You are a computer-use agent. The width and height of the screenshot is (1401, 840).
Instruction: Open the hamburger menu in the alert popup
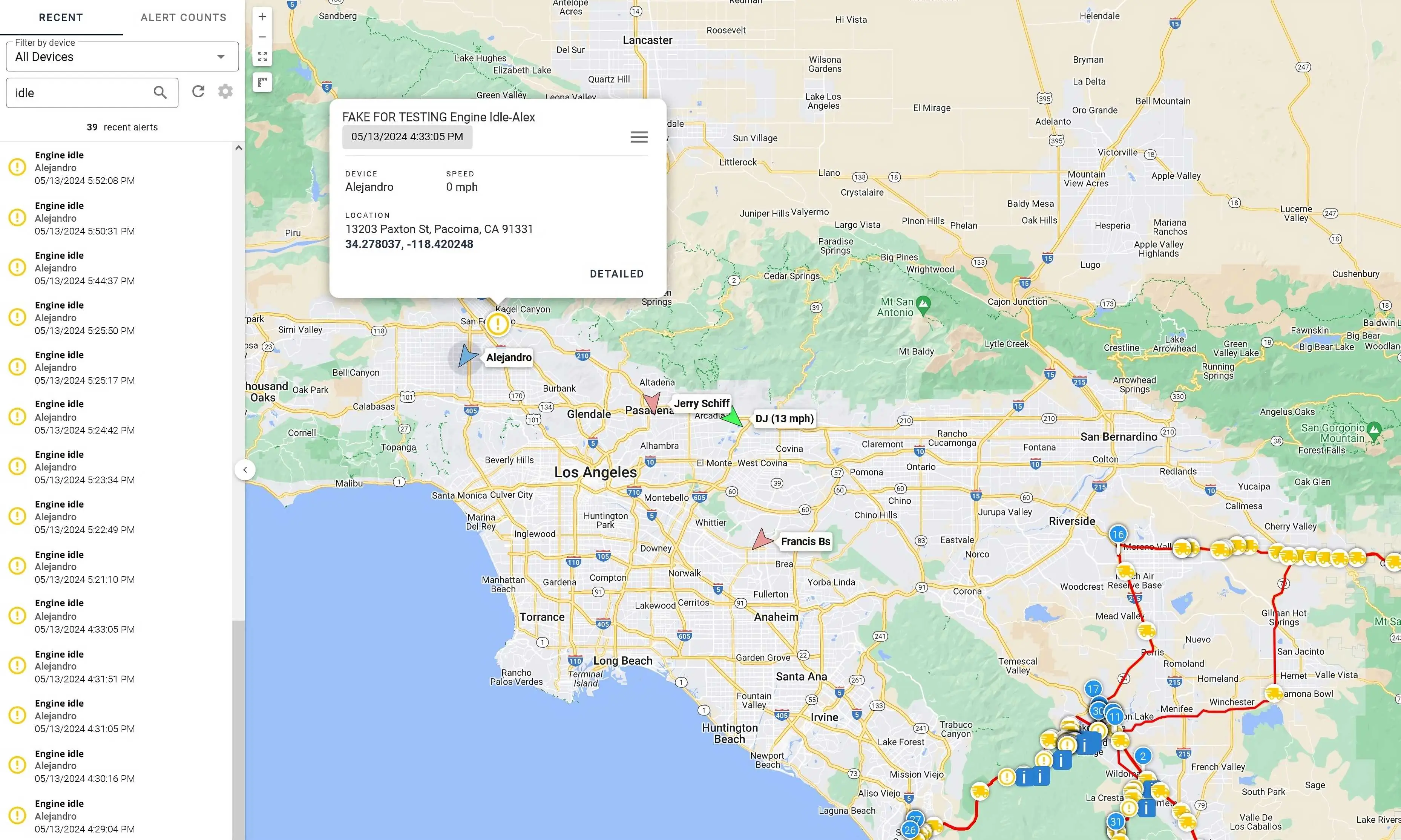tap(639, 137)
